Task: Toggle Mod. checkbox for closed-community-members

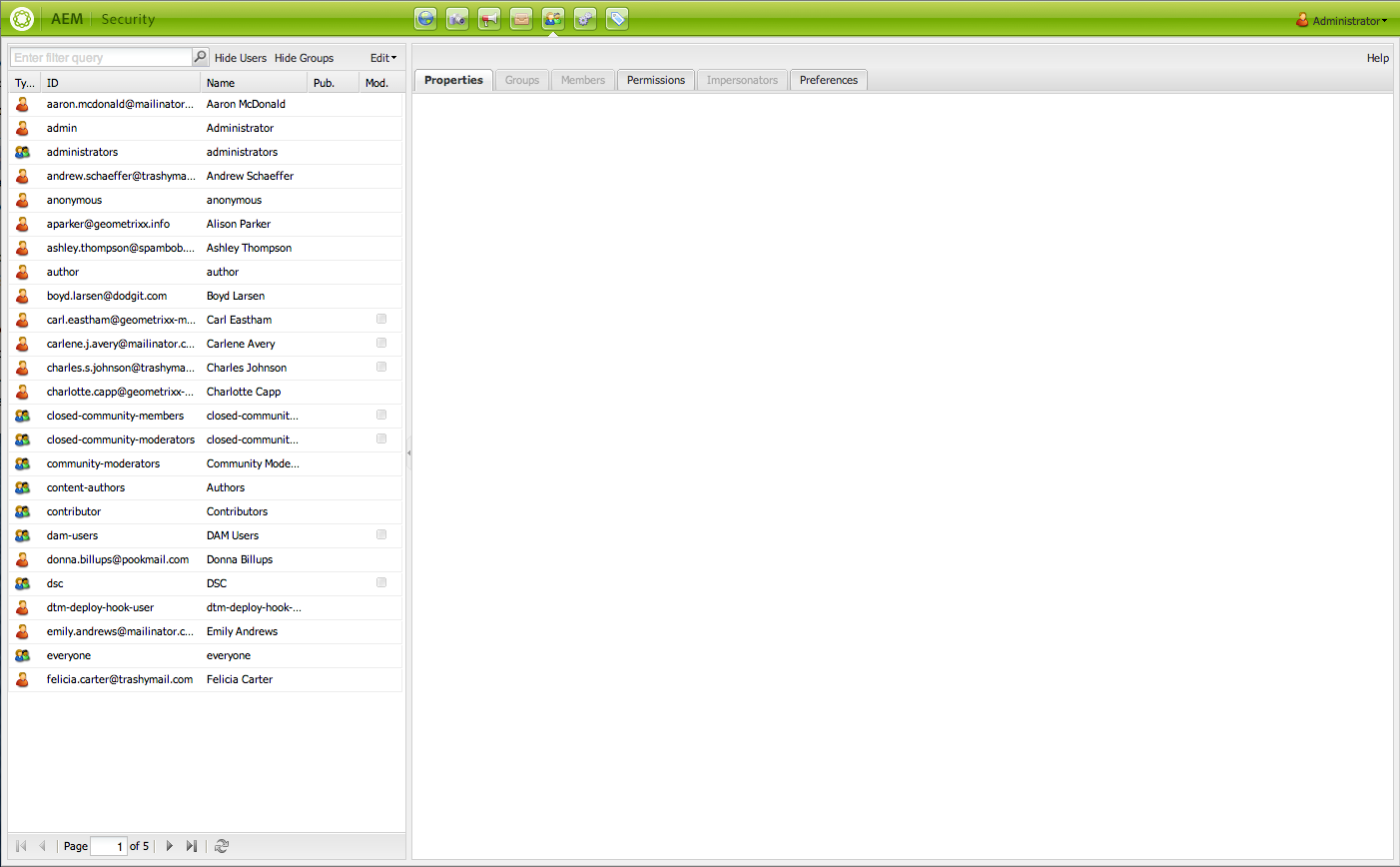Action: pos(381,415)
